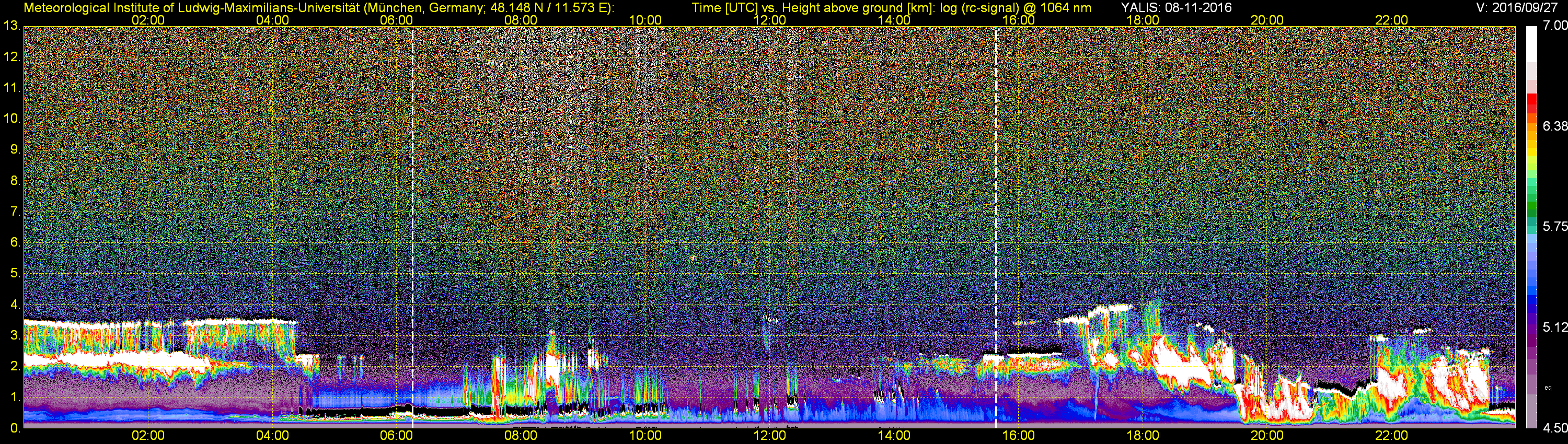Click the 02:00 label on the top time axis
The image size is (1568, 444).
(148, 20)
